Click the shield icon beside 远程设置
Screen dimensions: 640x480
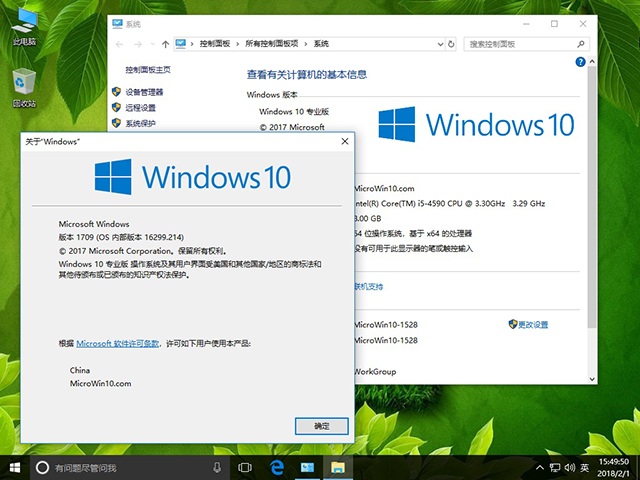tap(116, 107)
